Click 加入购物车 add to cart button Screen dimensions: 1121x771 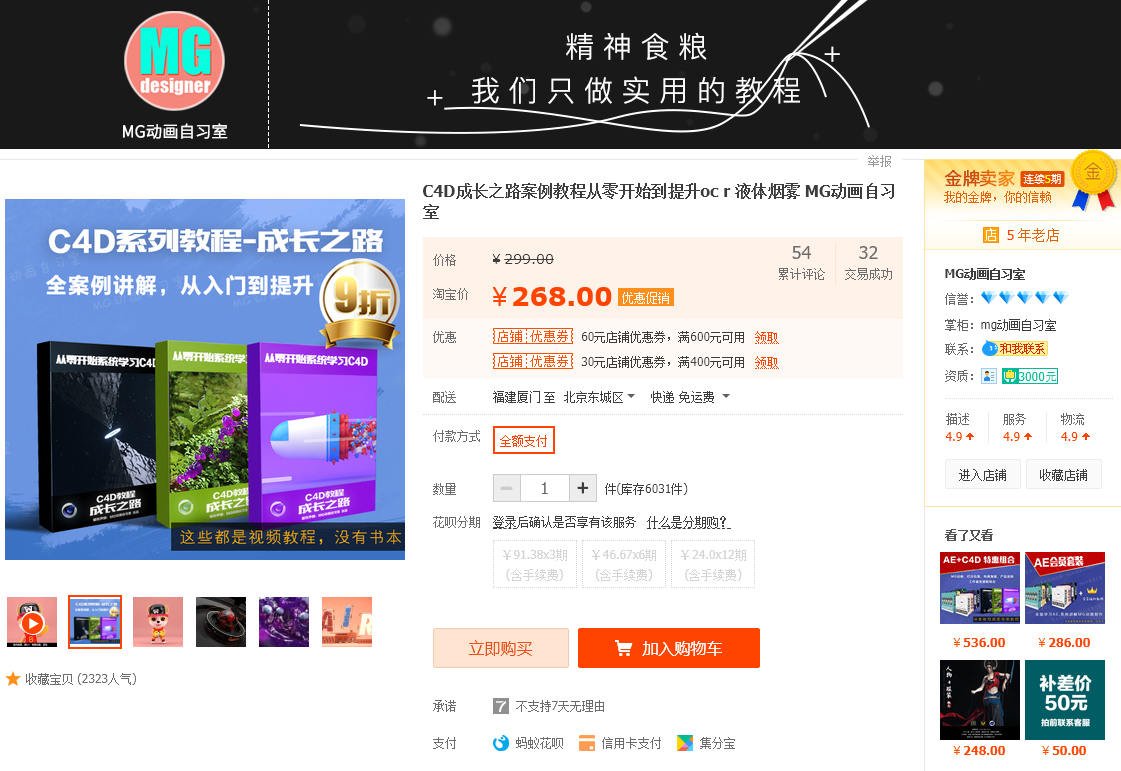(x=668, y=648)
